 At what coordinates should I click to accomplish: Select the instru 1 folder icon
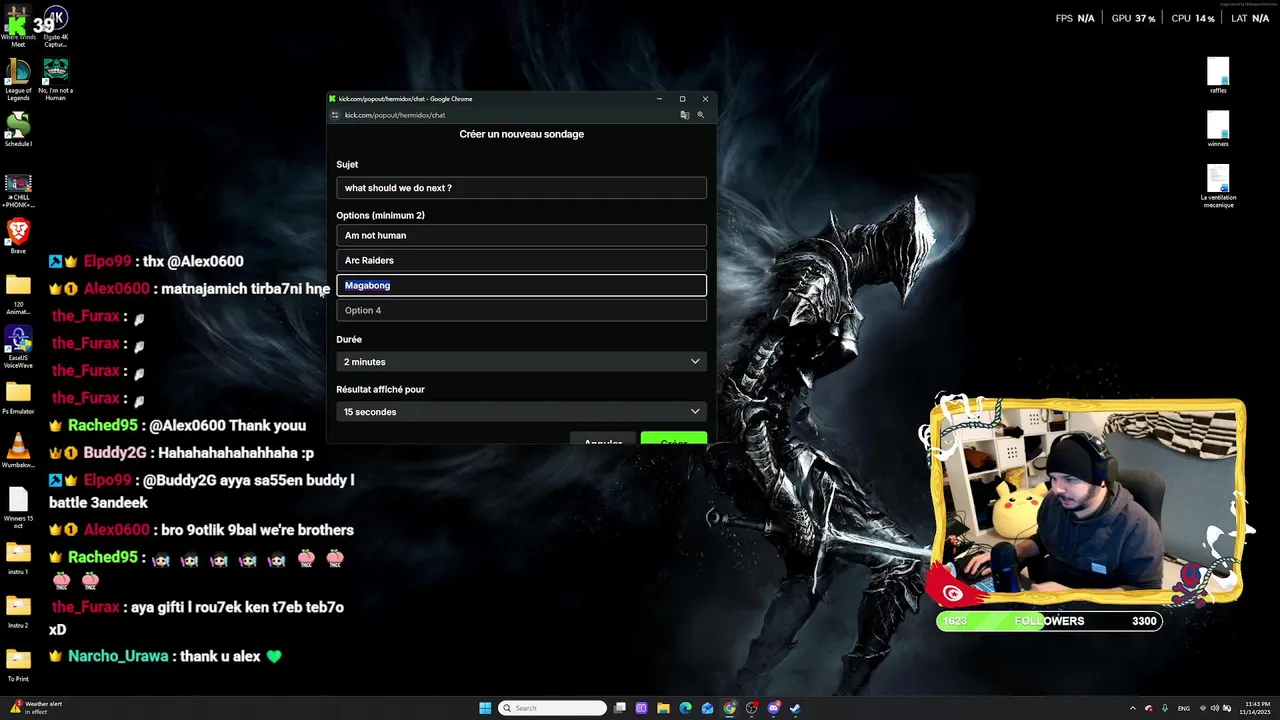click(18, 558)
